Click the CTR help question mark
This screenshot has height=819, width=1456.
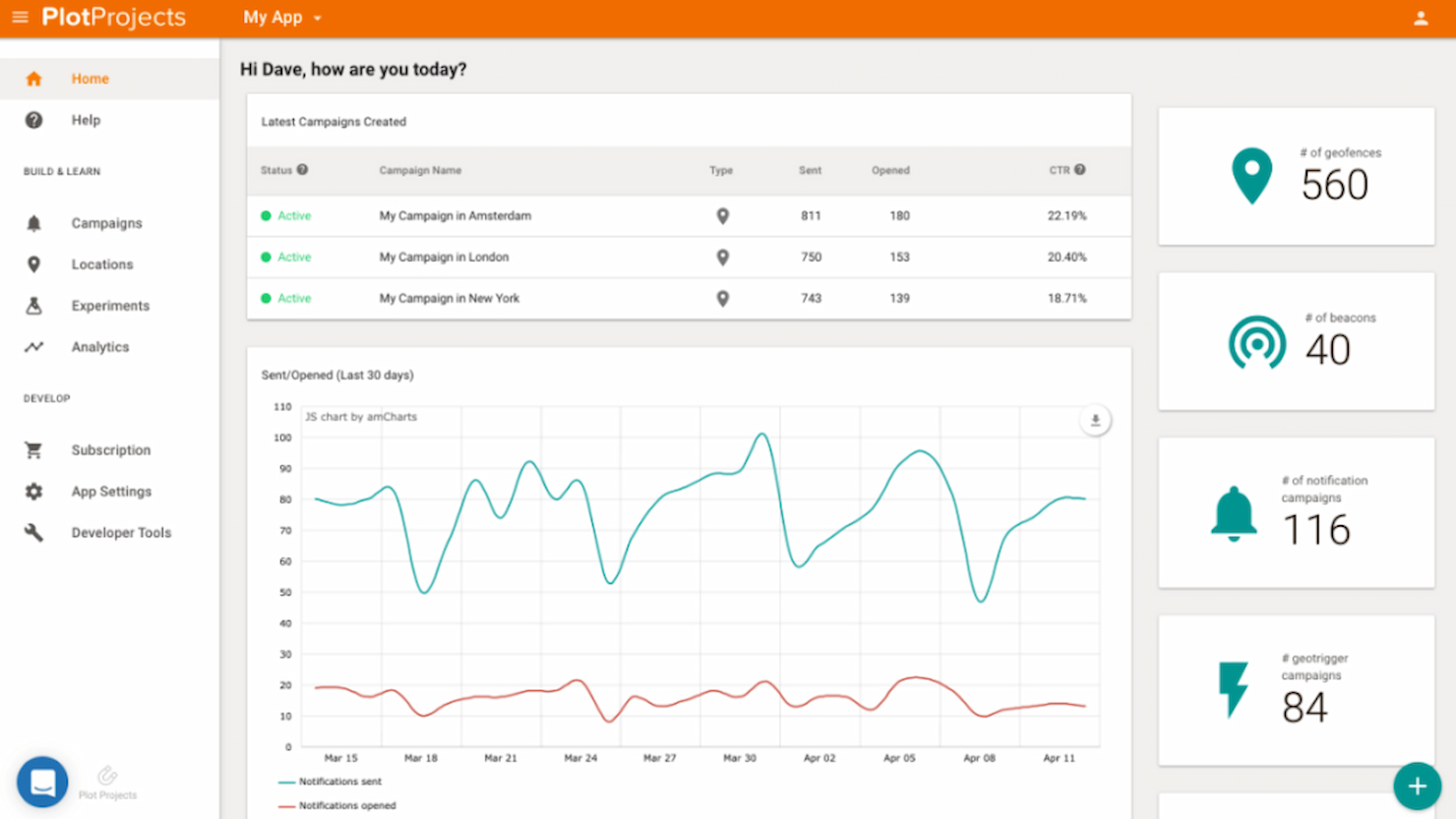(x=1080, y=170)
